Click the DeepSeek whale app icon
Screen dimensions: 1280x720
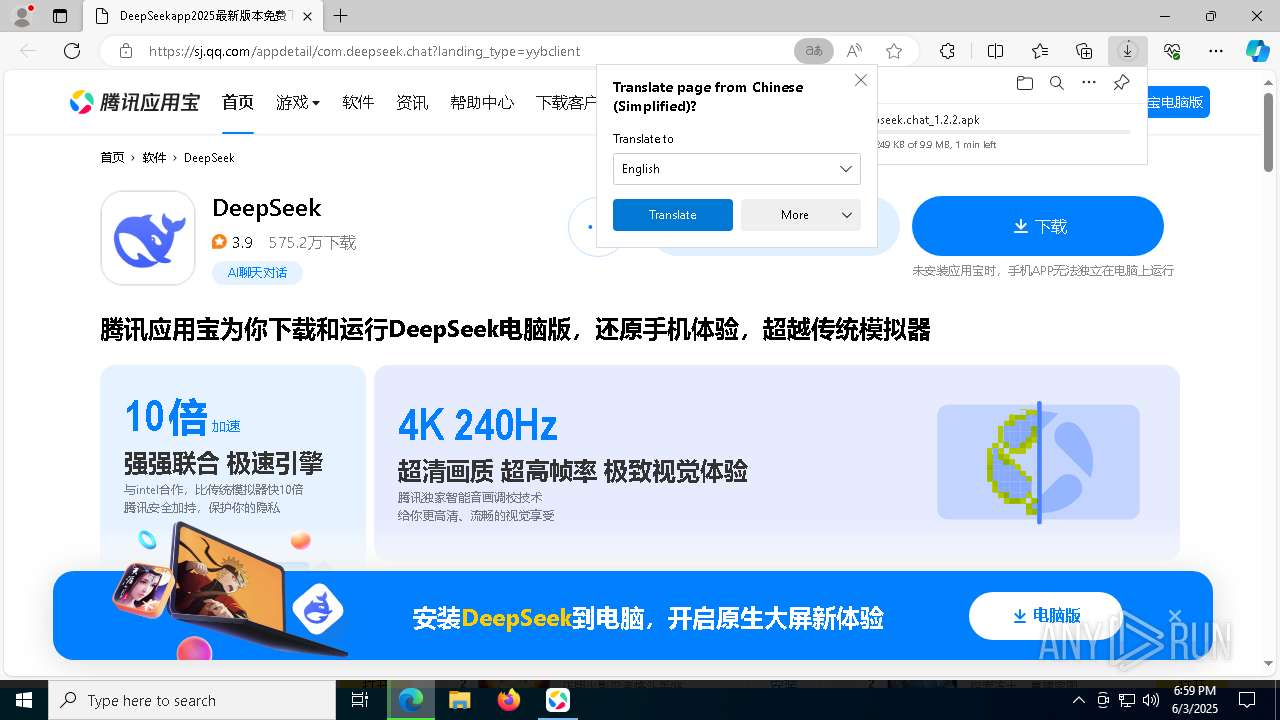[x=148, y=238]
